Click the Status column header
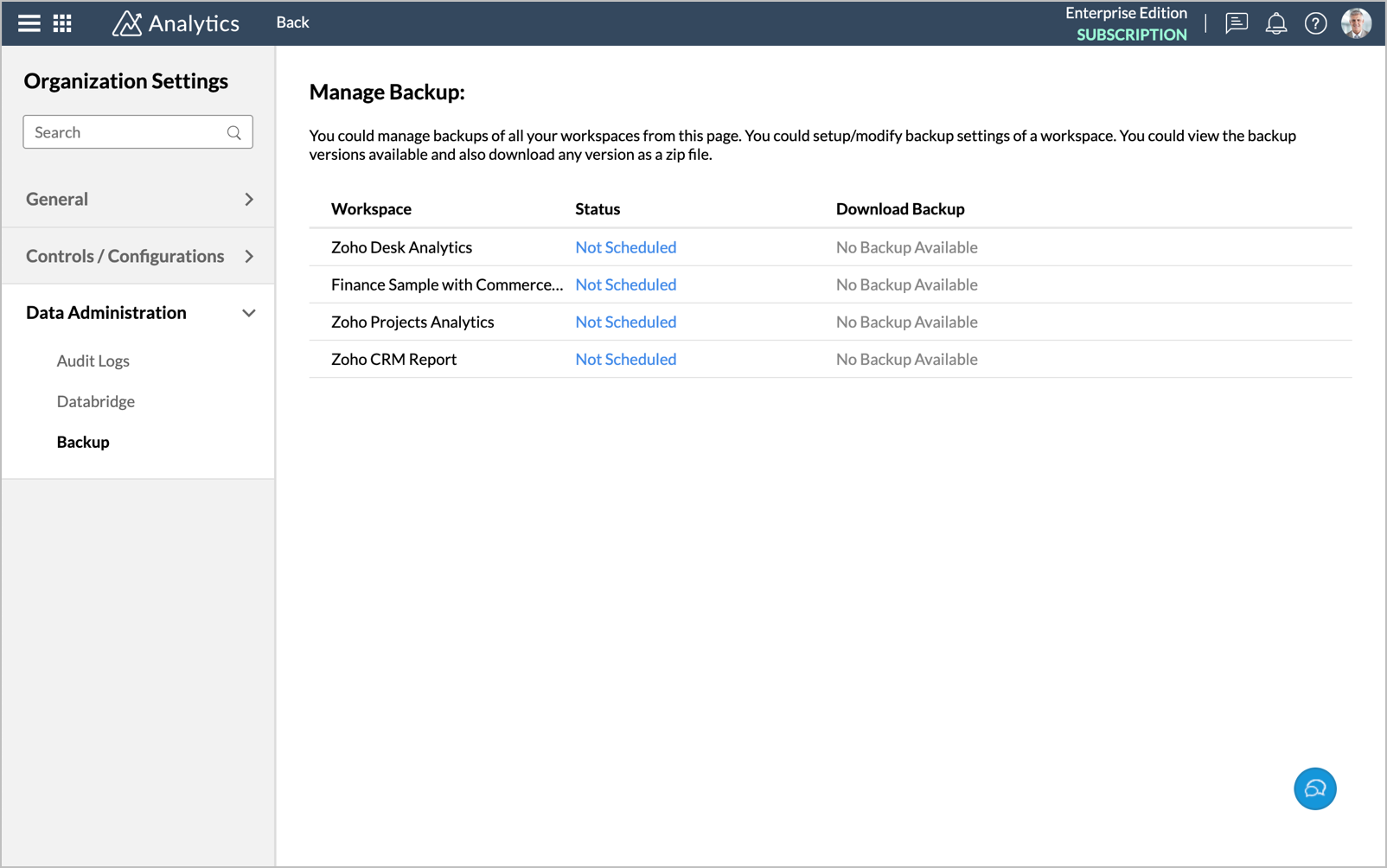The image size is (1387, 868). (x=598, y=208)
